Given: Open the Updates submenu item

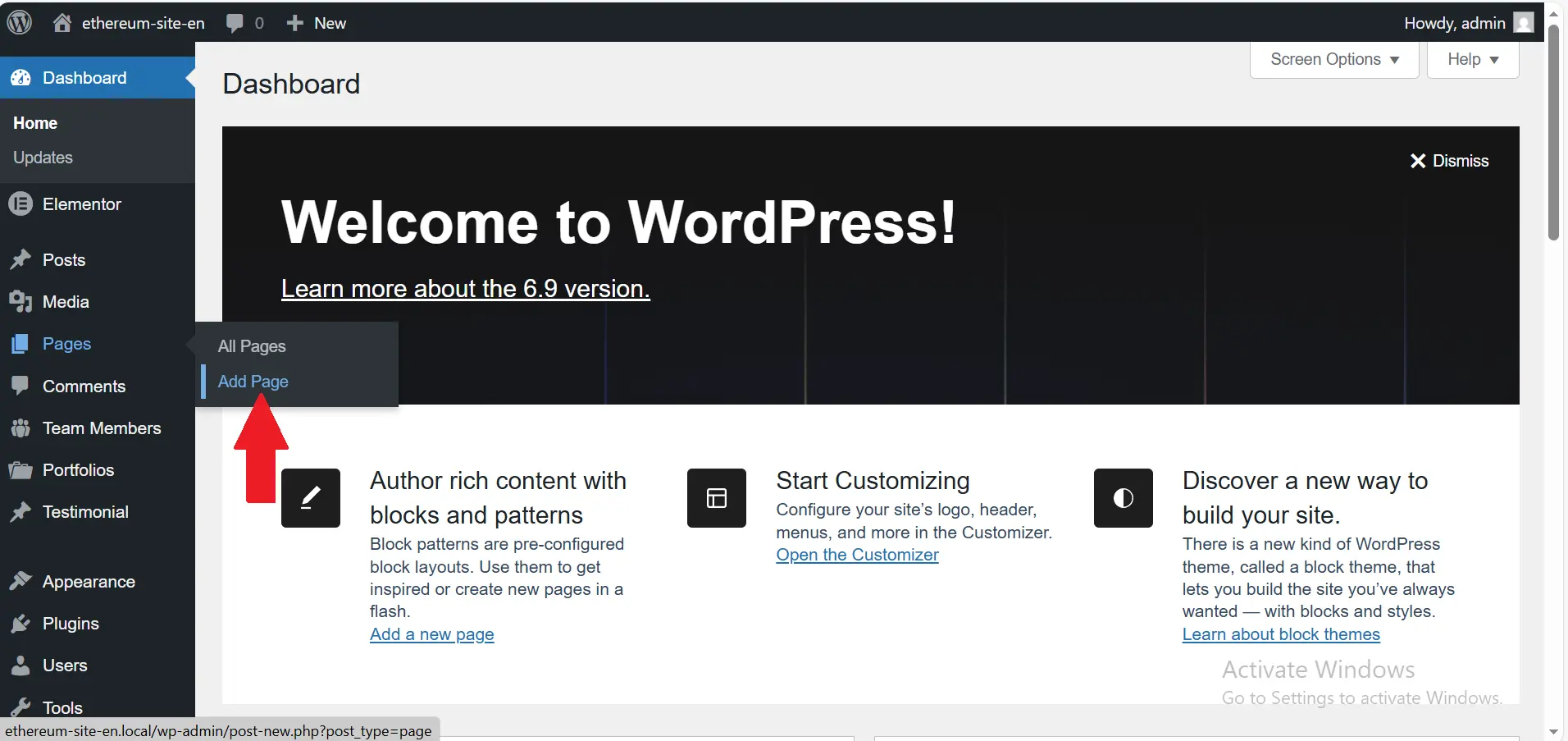Looking at the screenshot, I should pyautogui.click(x=43, y=158).
